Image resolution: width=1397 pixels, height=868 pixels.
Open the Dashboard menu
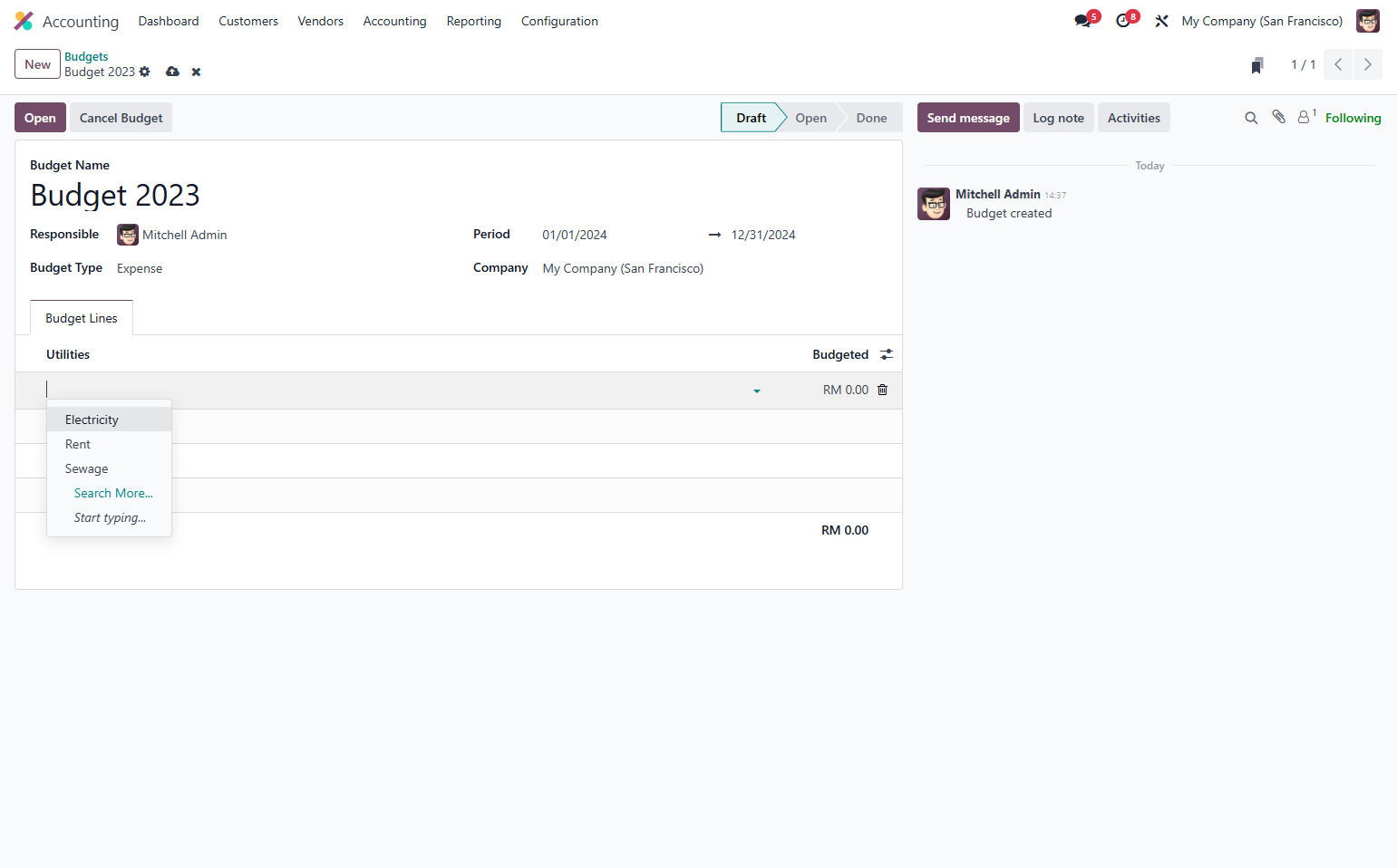point(169,21)
